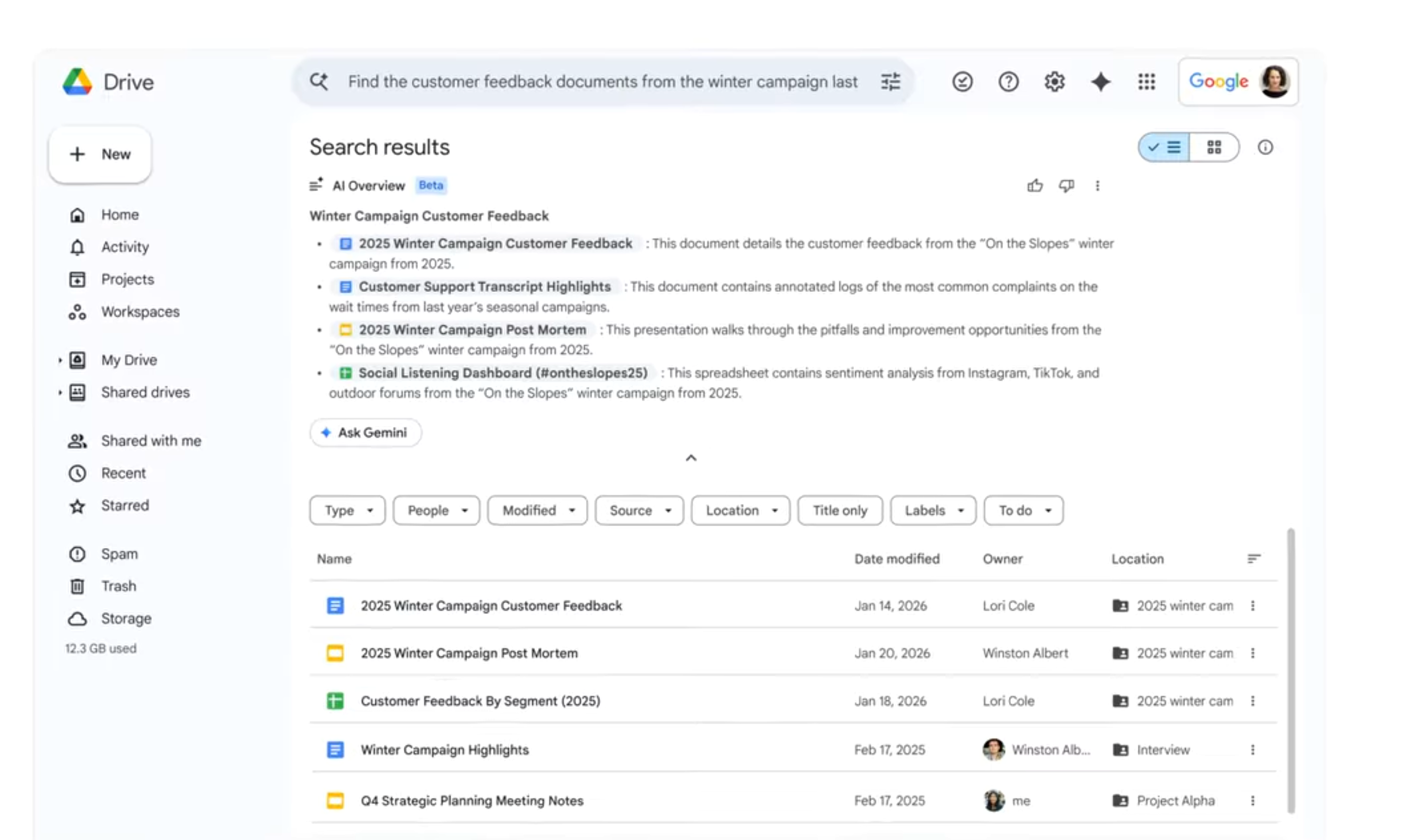Open the Help icon
1417x840 pixels.
pos(1008,82)
